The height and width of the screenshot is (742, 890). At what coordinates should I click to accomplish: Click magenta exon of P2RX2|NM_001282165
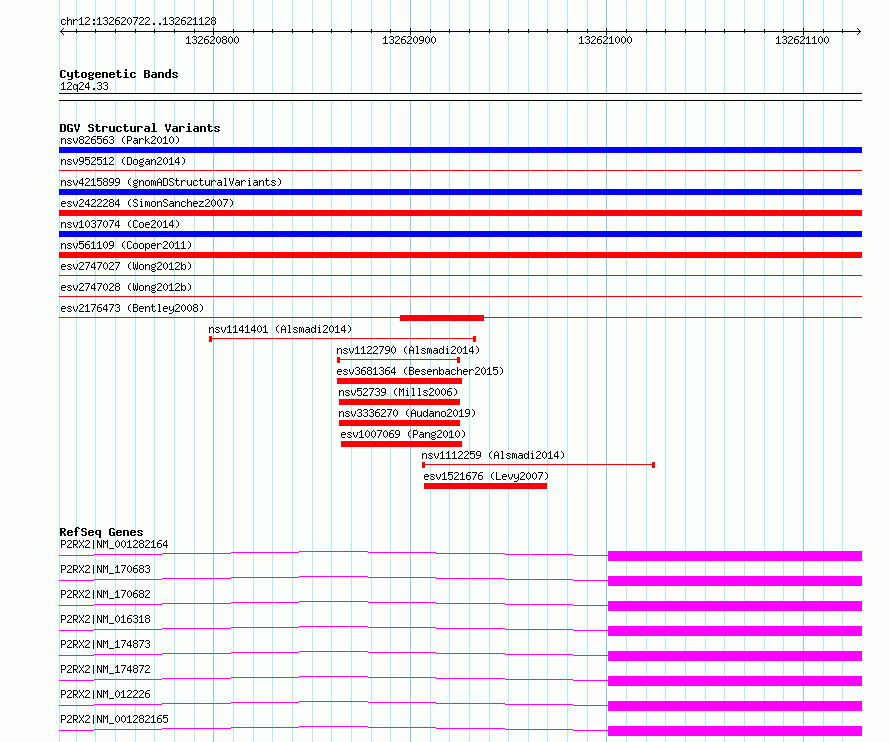(735, 731)
